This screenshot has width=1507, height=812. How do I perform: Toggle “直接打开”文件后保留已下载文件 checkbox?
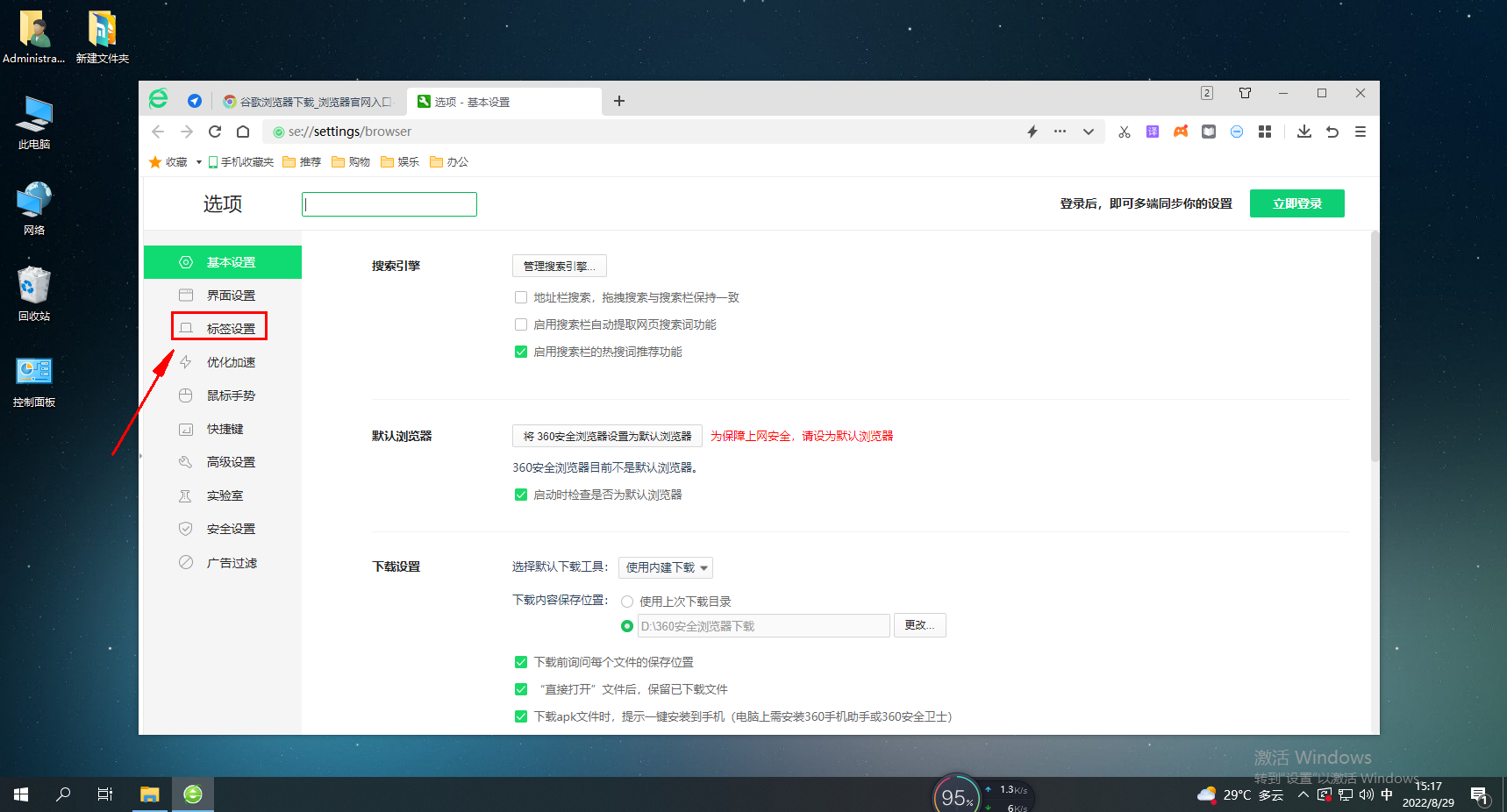pyautogui.click(x=521, y=689)
